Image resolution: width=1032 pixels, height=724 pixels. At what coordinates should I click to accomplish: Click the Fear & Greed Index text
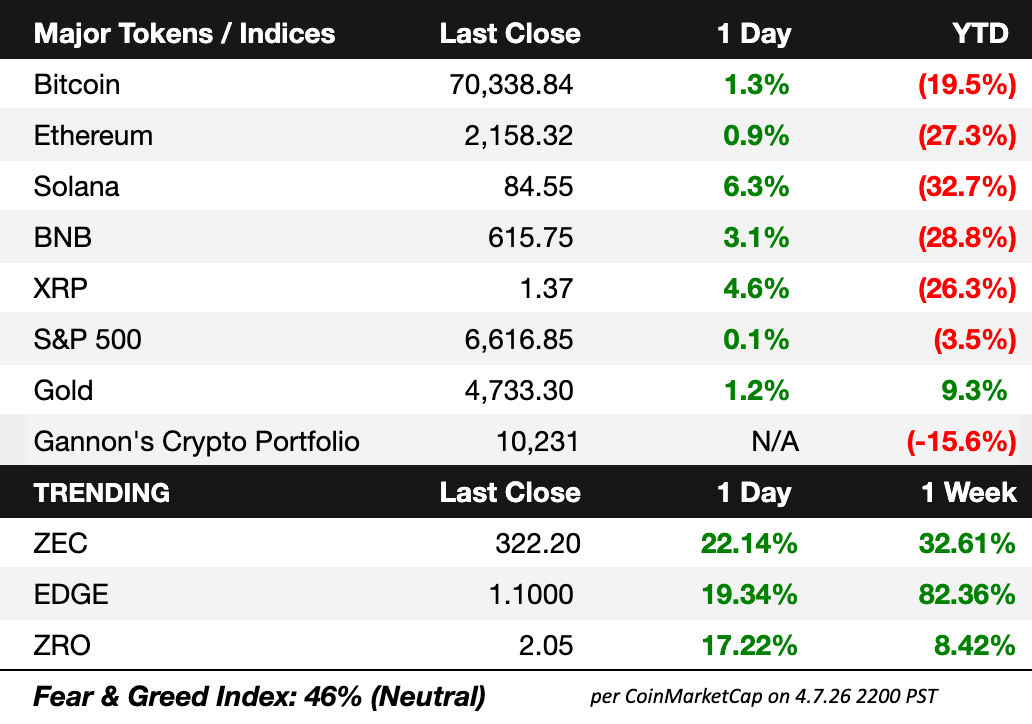(260, 696)
